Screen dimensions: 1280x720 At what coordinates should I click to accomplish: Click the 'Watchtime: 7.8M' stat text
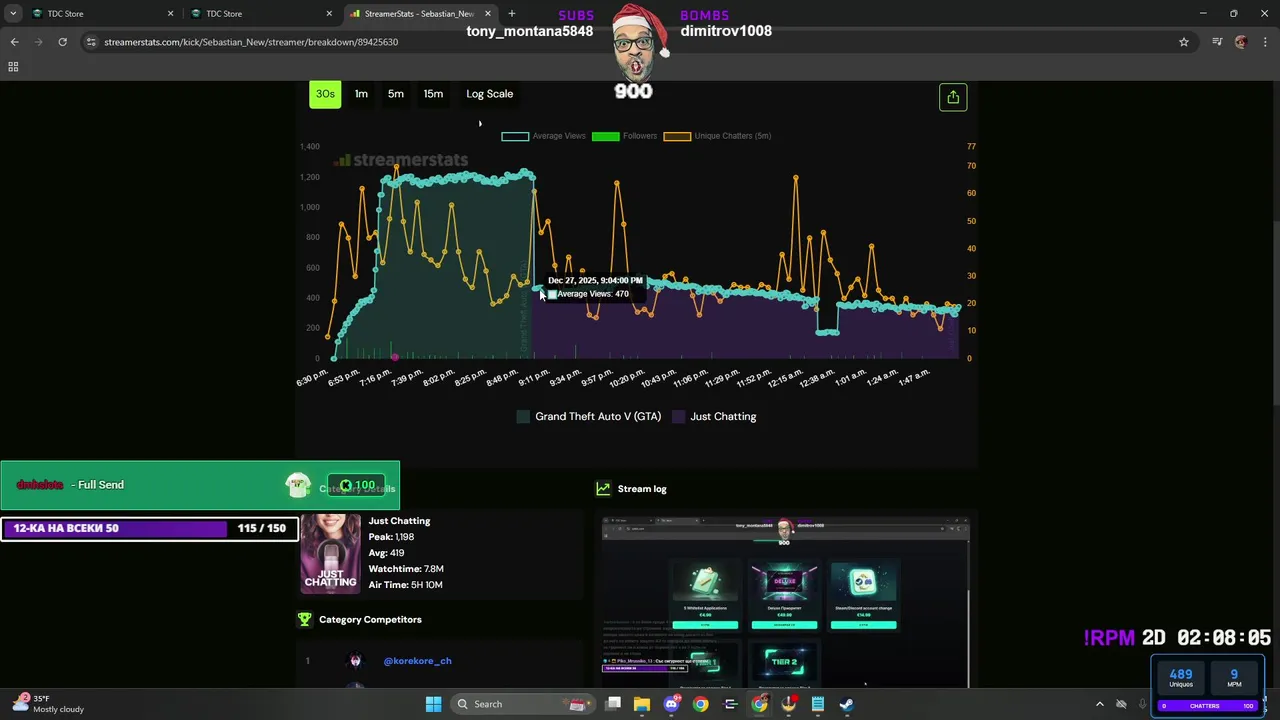point(406,569)
